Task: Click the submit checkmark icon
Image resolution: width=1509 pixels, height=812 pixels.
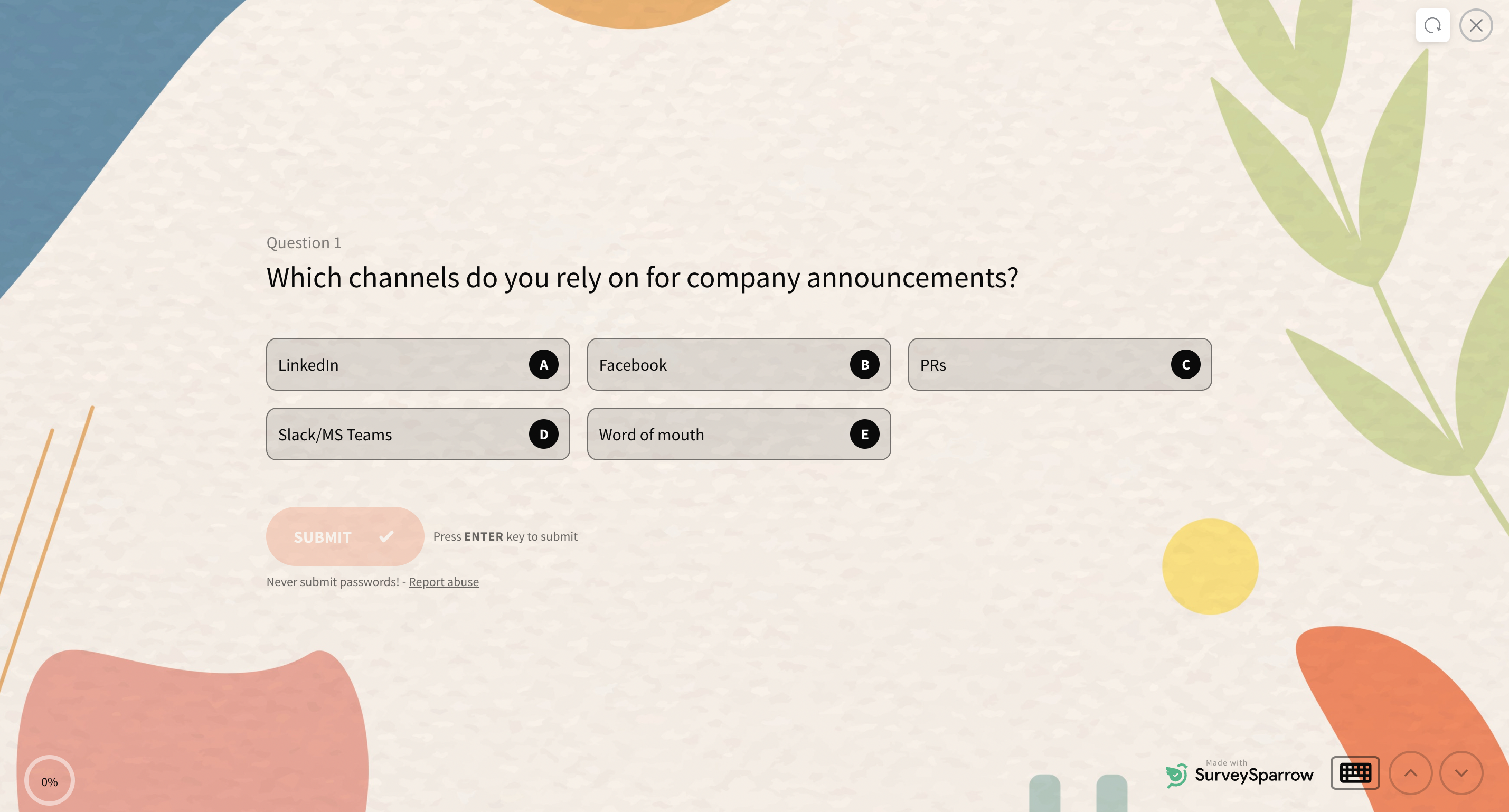Action: 387,536
